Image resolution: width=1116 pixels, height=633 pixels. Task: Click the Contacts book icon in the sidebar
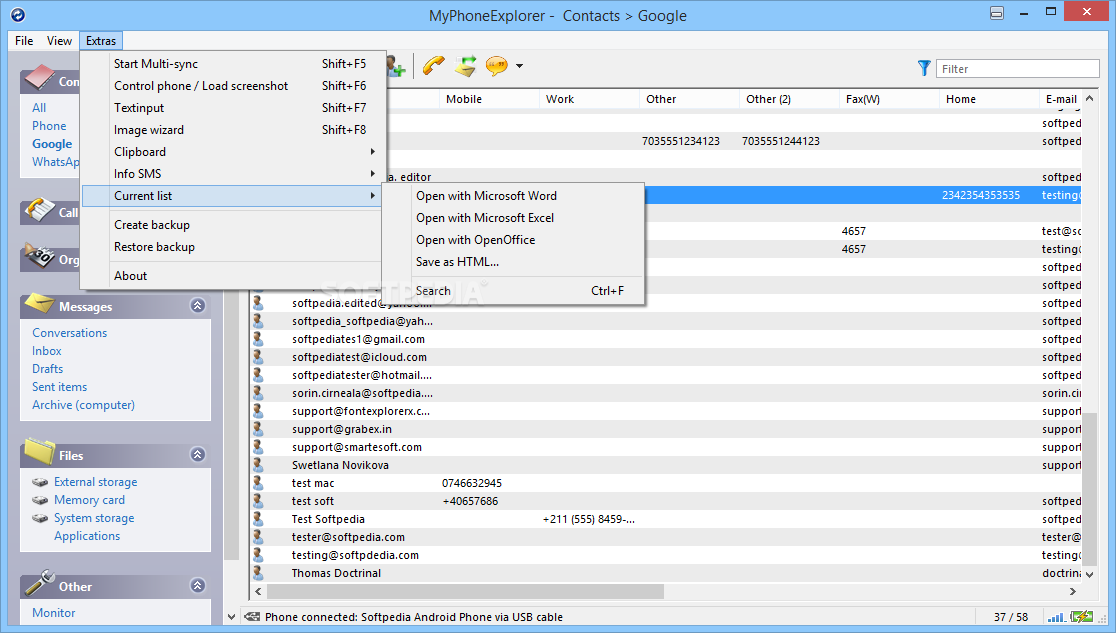point(39,78)
